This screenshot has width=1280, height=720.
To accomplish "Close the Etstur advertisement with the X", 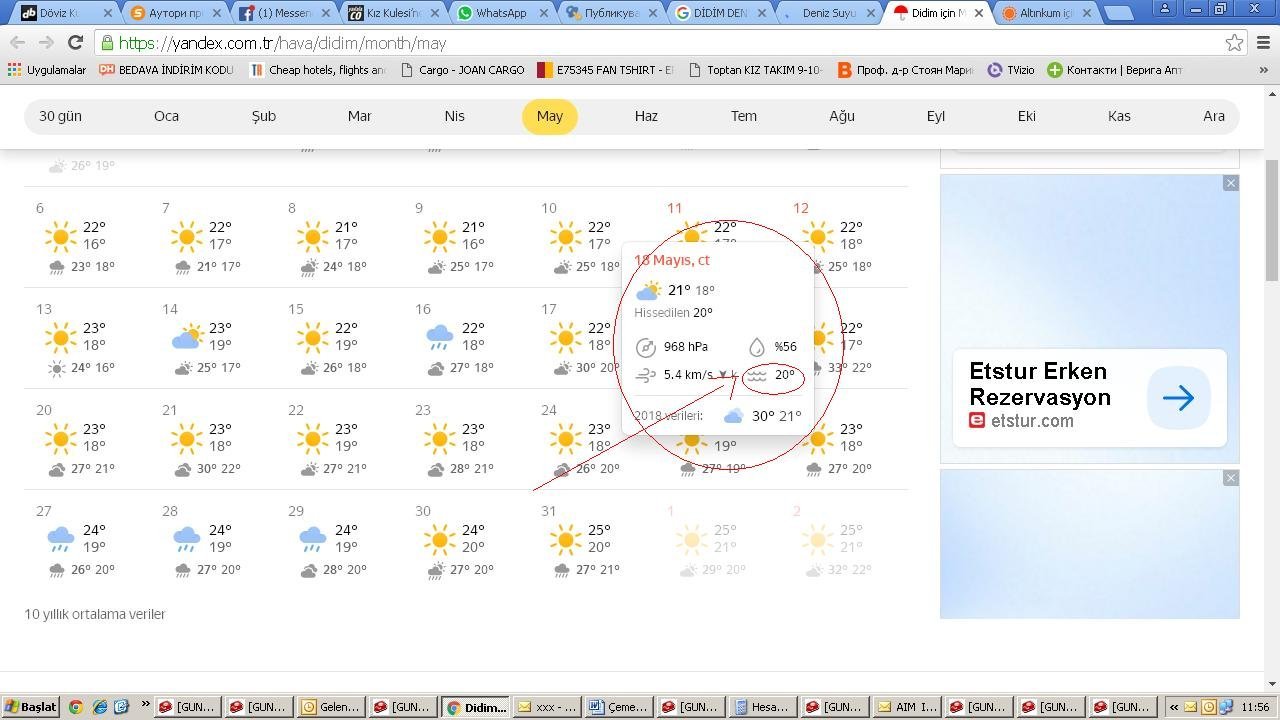I will 1231,183.
